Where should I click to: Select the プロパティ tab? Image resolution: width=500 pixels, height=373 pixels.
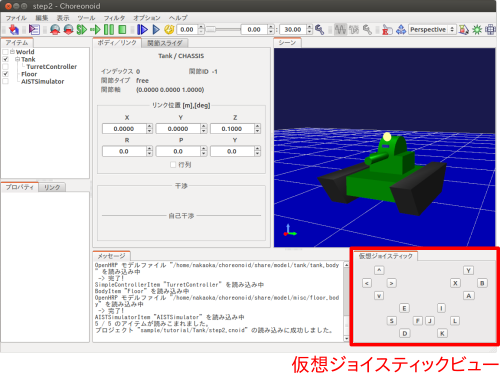[19, 187]
